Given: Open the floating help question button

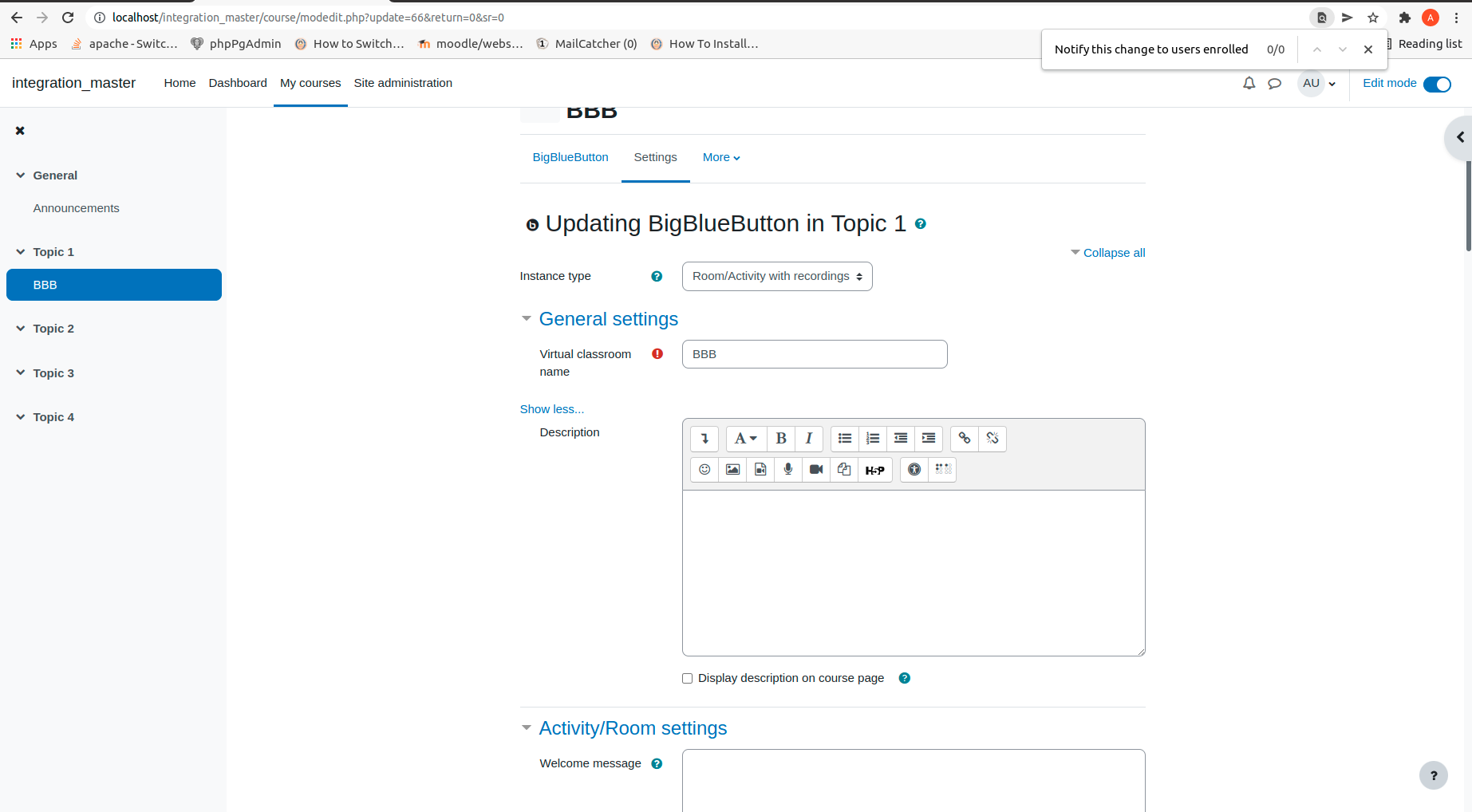Looking at the screenshot, I should click(1434, 775).
